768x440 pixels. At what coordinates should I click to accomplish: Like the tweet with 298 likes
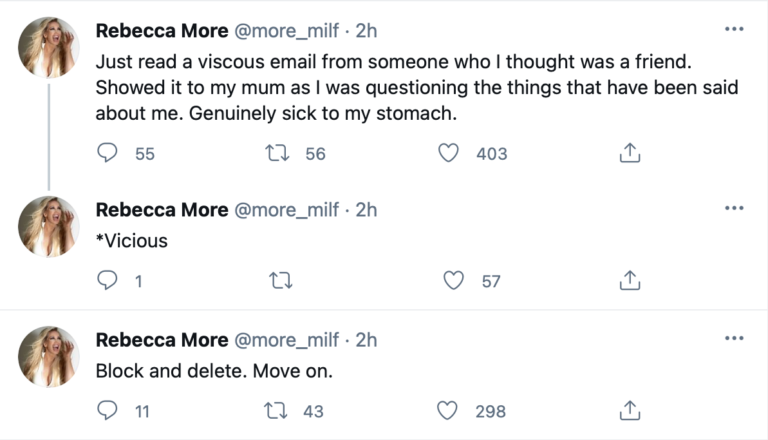tap(448, 410)
